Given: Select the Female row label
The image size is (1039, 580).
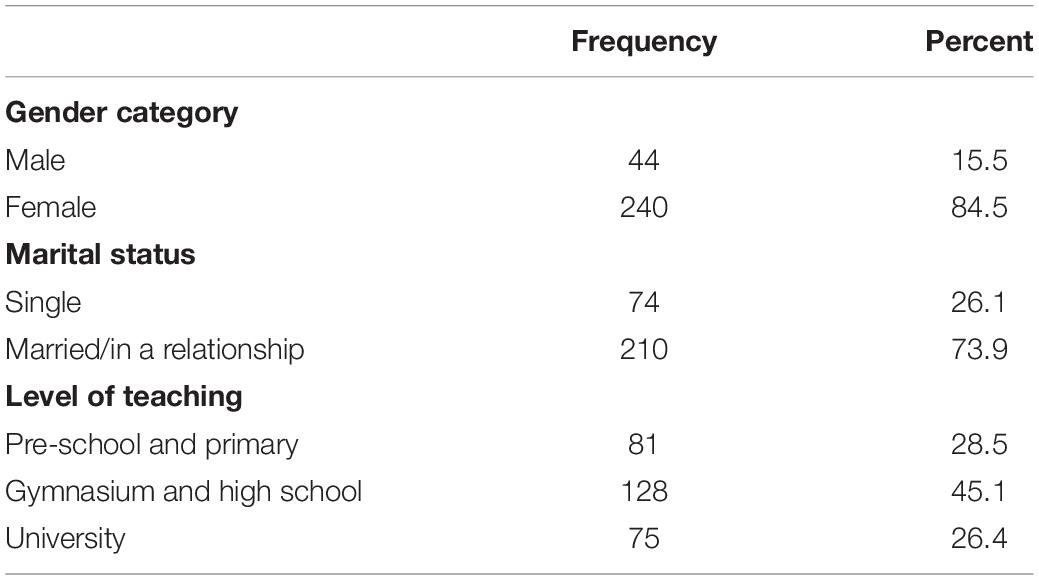Looking at the screenshot, I should click(50, 207).
